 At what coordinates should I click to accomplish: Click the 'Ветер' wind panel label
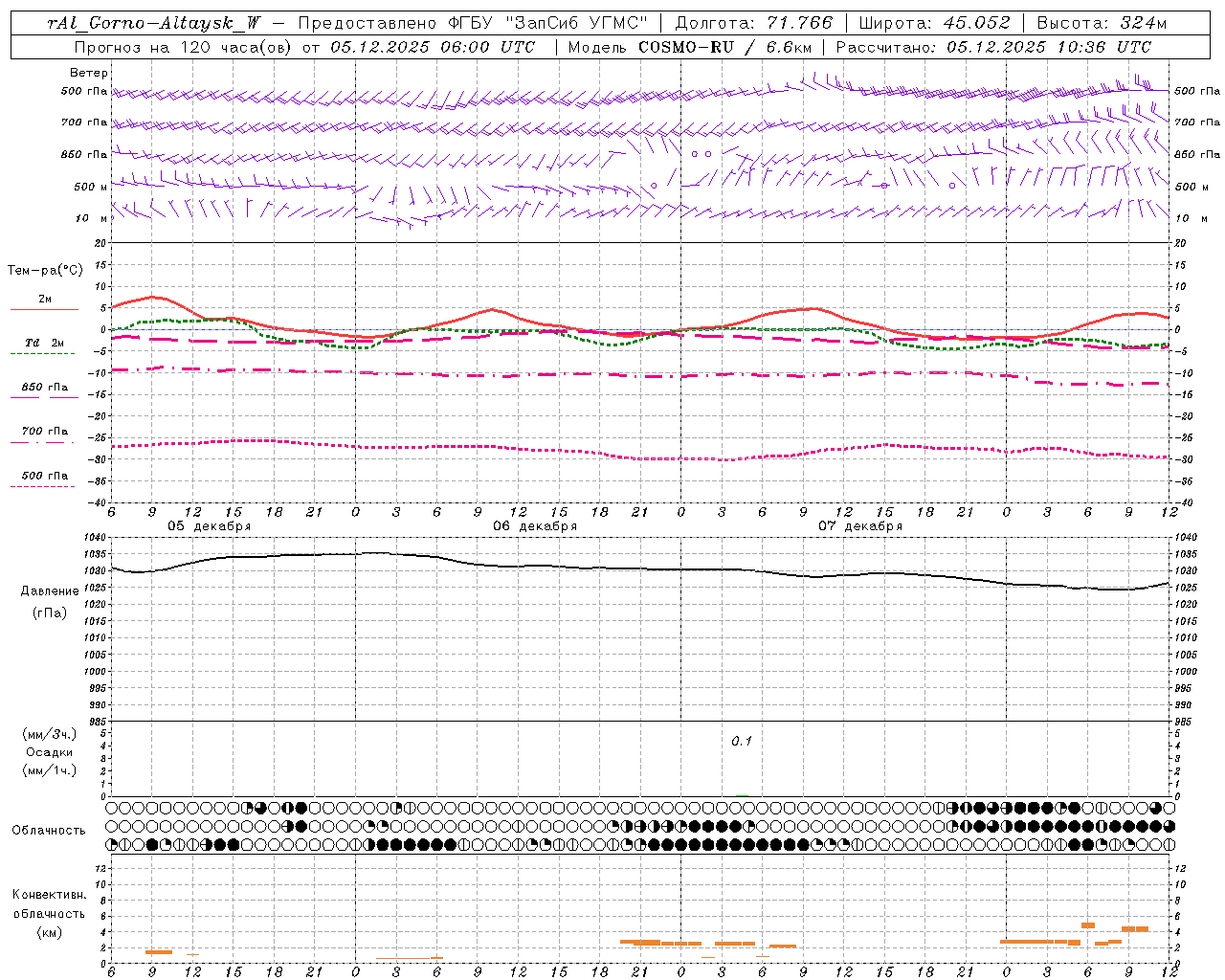[x=89, y=73]
